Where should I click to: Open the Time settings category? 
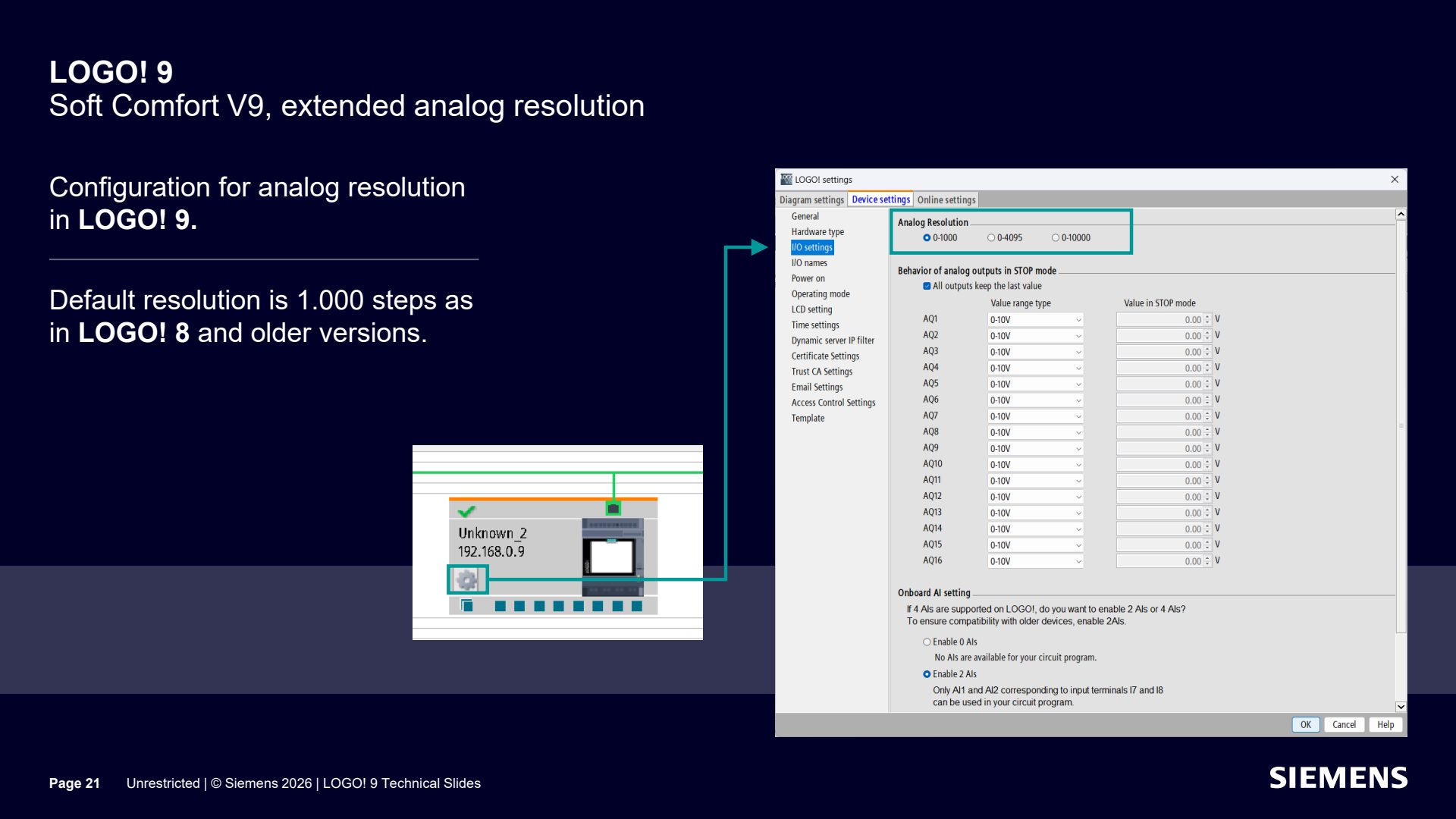pos(815,325)
